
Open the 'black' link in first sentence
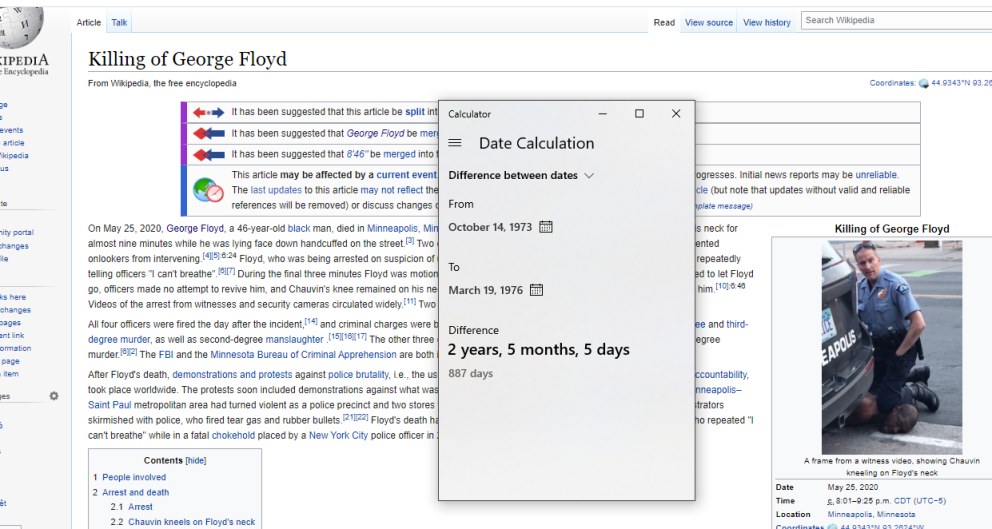(x=299, y=228)
